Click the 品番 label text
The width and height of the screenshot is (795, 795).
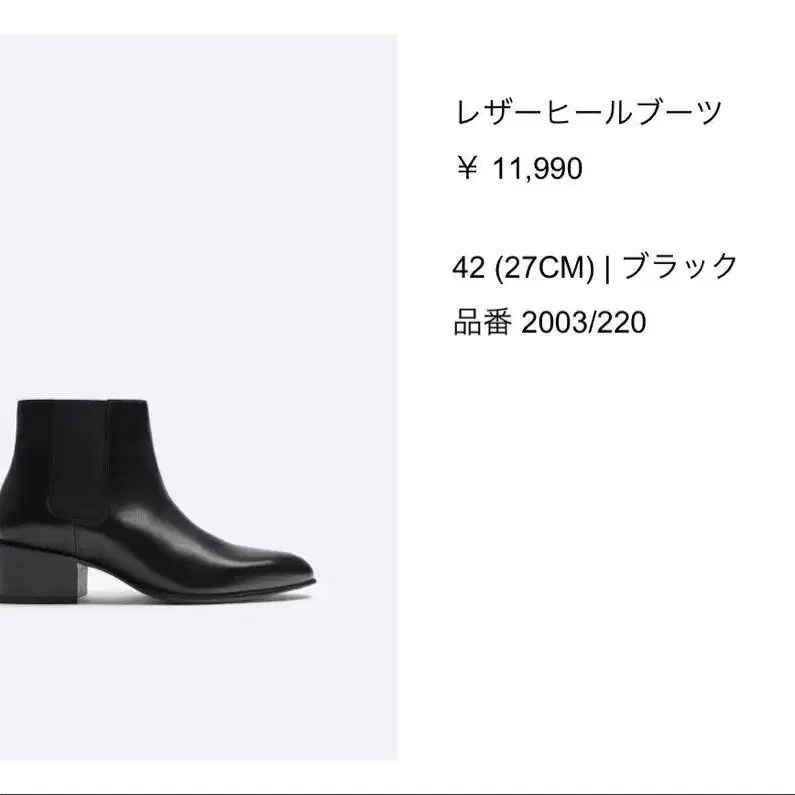tap(482, 323)
